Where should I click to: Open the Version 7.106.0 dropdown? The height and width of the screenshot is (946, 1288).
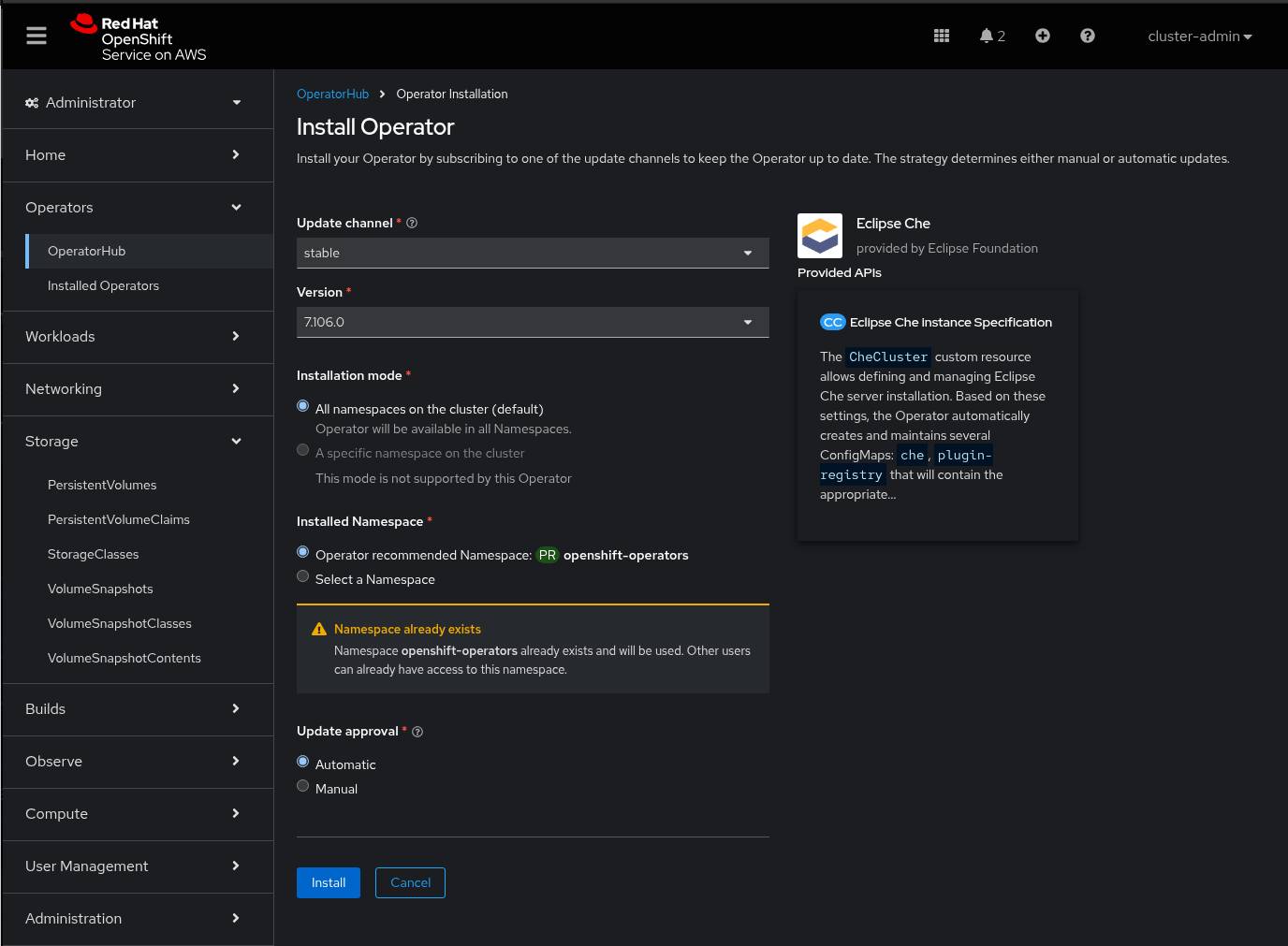pos(532,322)
